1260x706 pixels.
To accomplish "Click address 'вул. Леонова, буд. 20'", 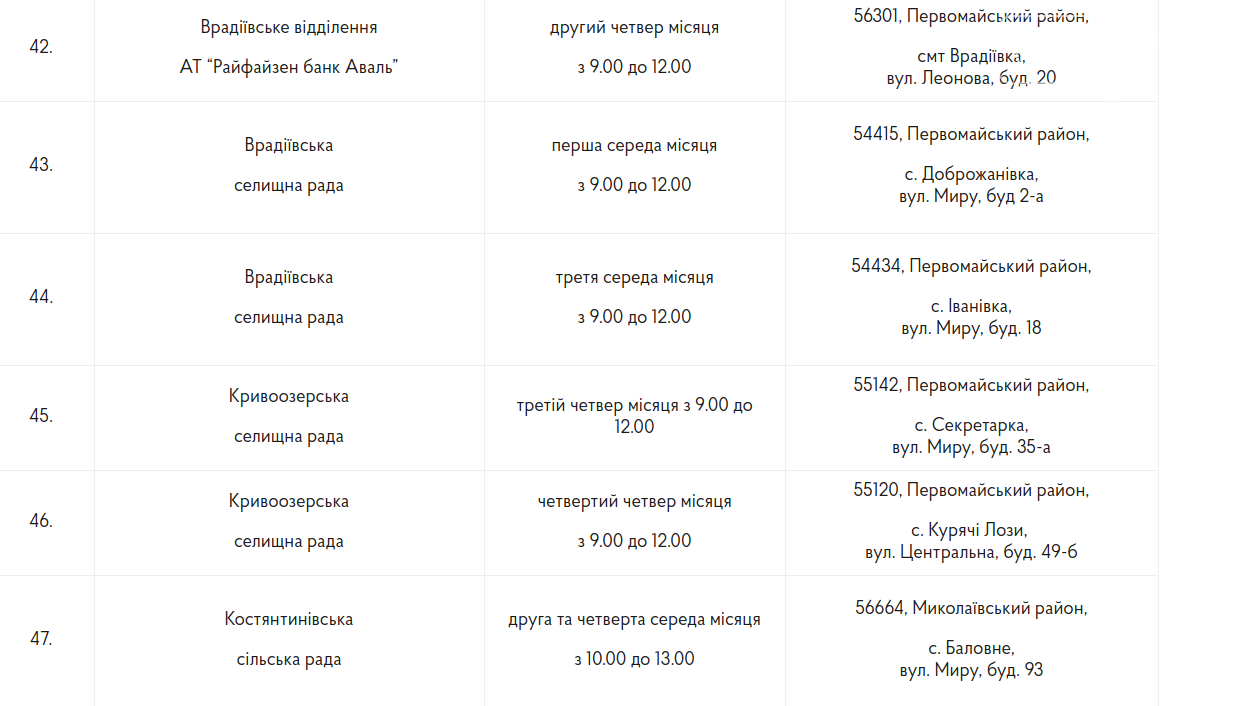I will coord(971,77).
